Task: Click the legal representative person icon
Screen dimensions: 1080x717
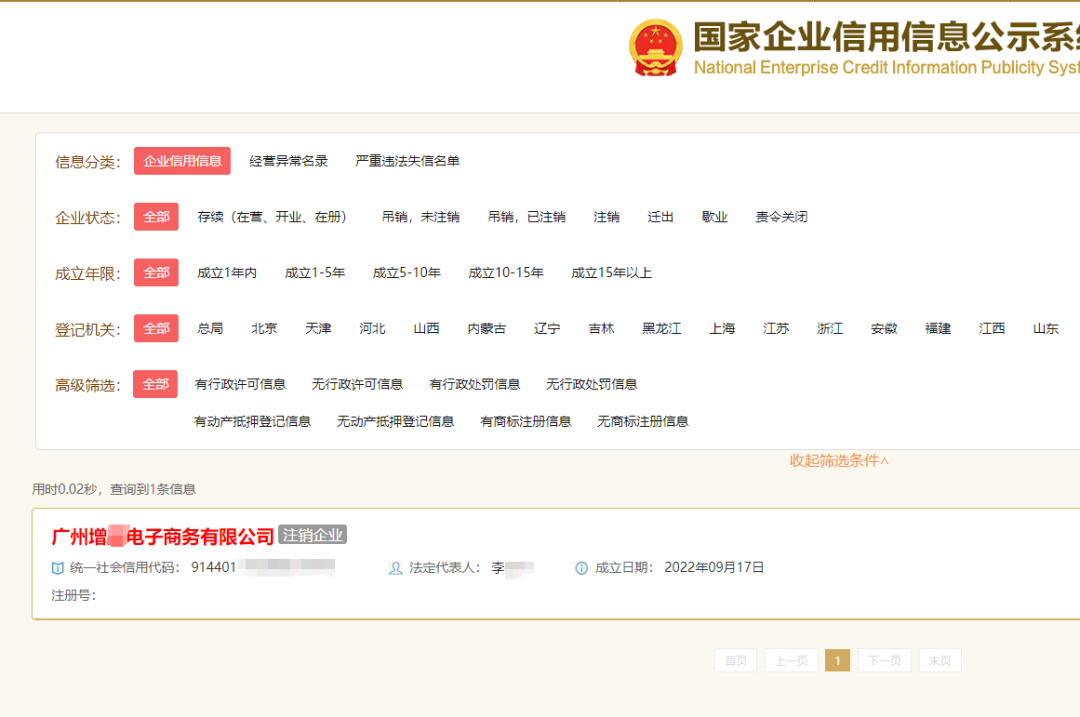Action: tap(396, 567)
